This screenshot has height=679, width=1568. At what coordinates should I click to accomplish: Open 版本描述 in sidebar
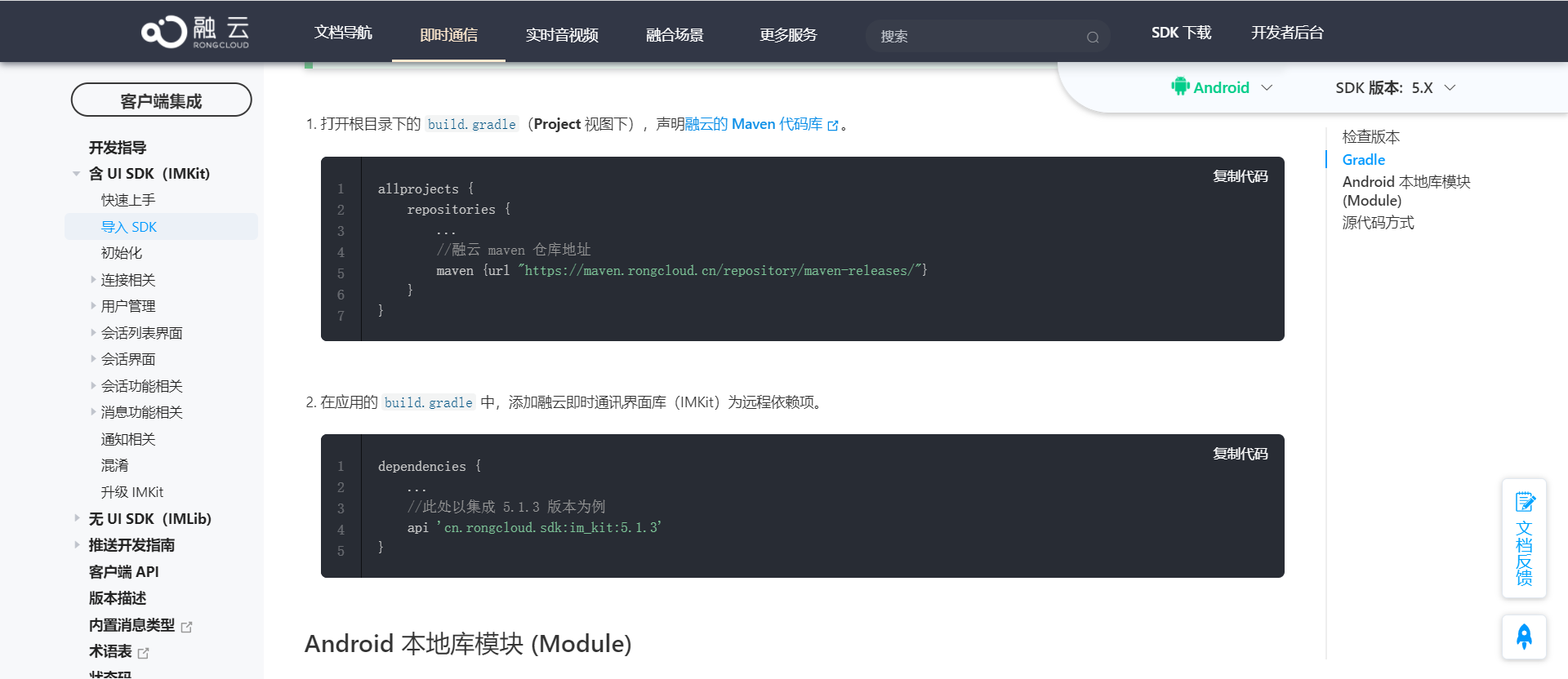118,598
